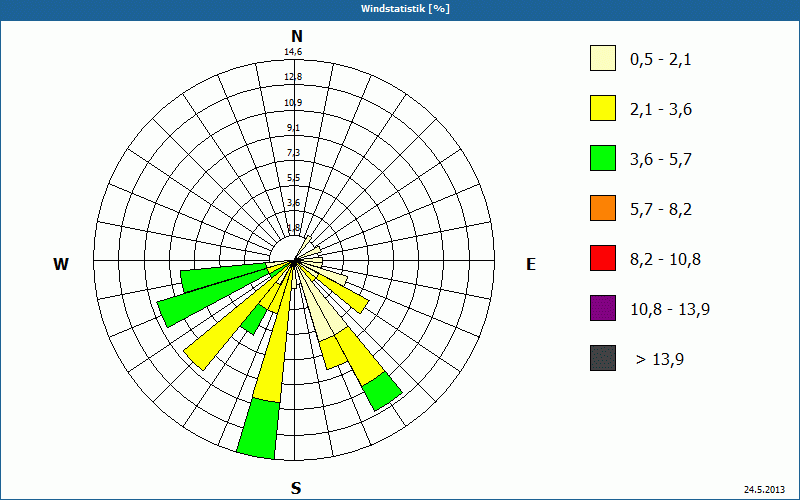Image resolution: width=800 pixels, height=500 pixels.
Task: Click the date 24.5.2013
Action: coord(765,490)
